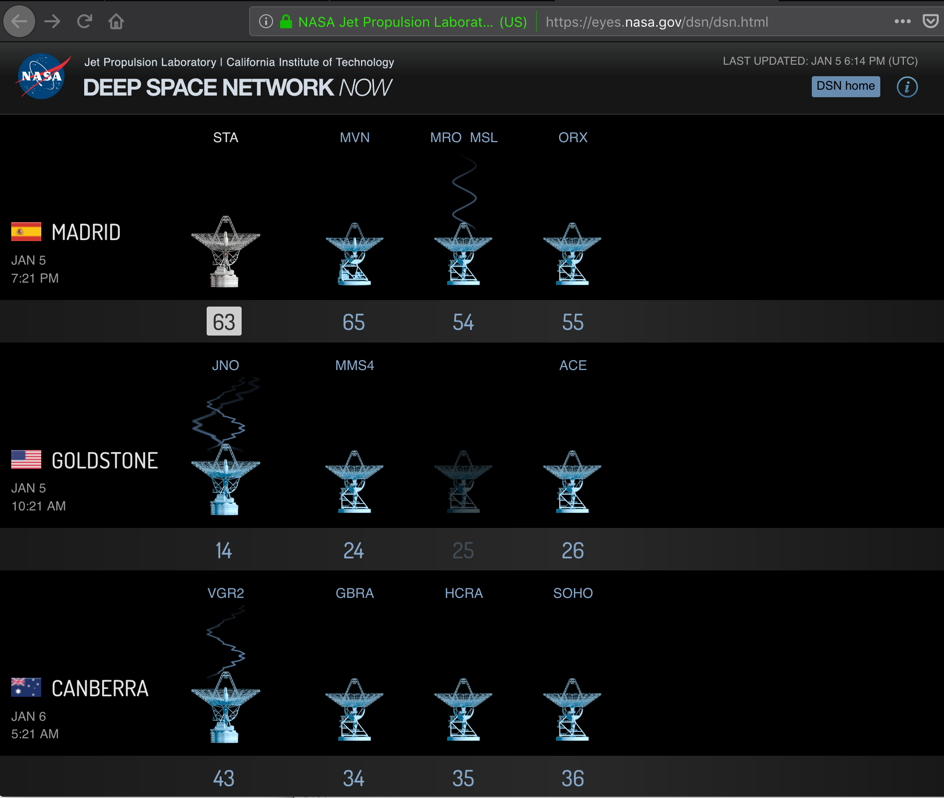Click the GBRA spacecraft label
This screenshot has width=944, height=798.
pyautogui.click(x=354, y=593)
